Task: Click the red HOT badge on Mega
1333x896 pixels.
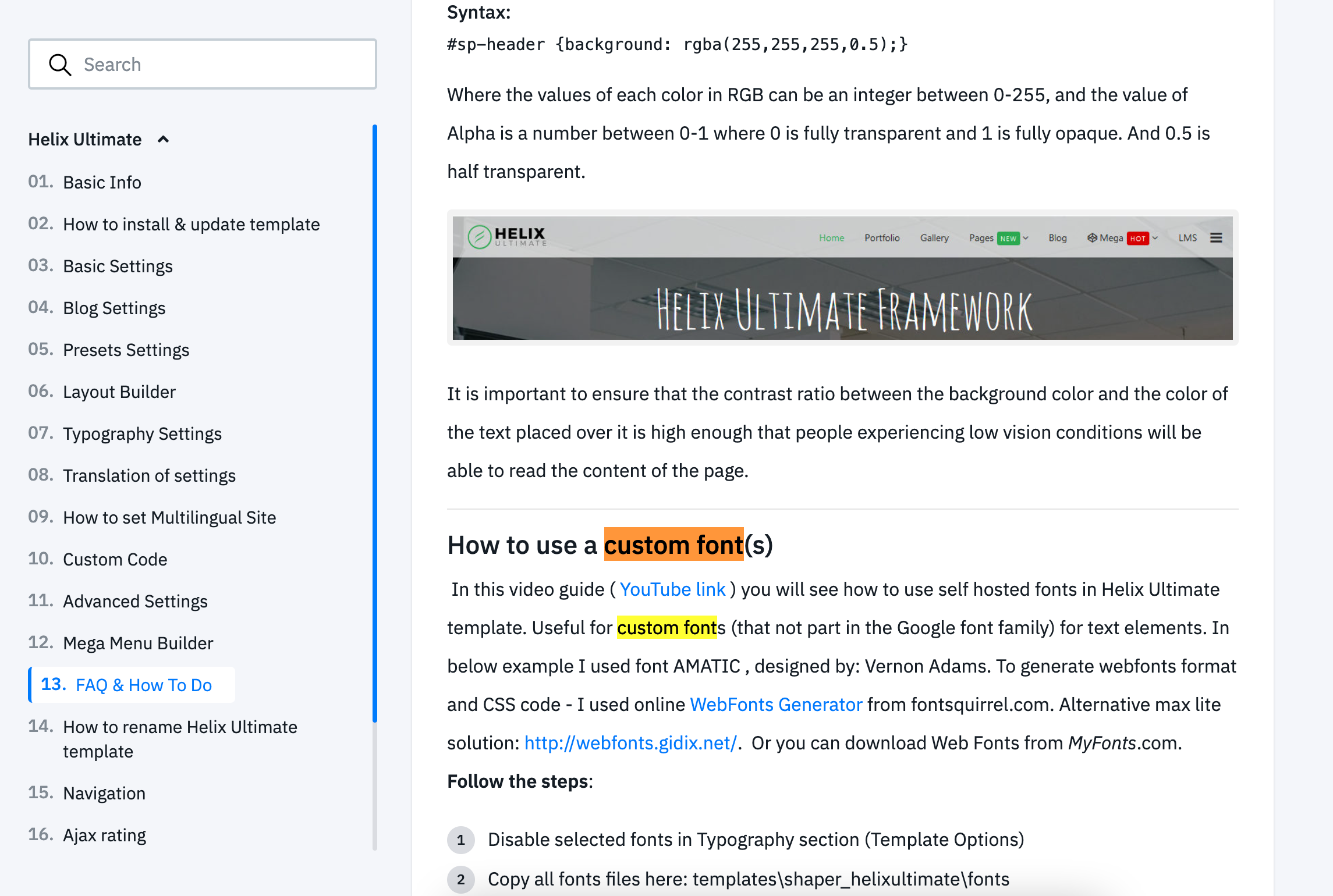Action: (1137, 238)
